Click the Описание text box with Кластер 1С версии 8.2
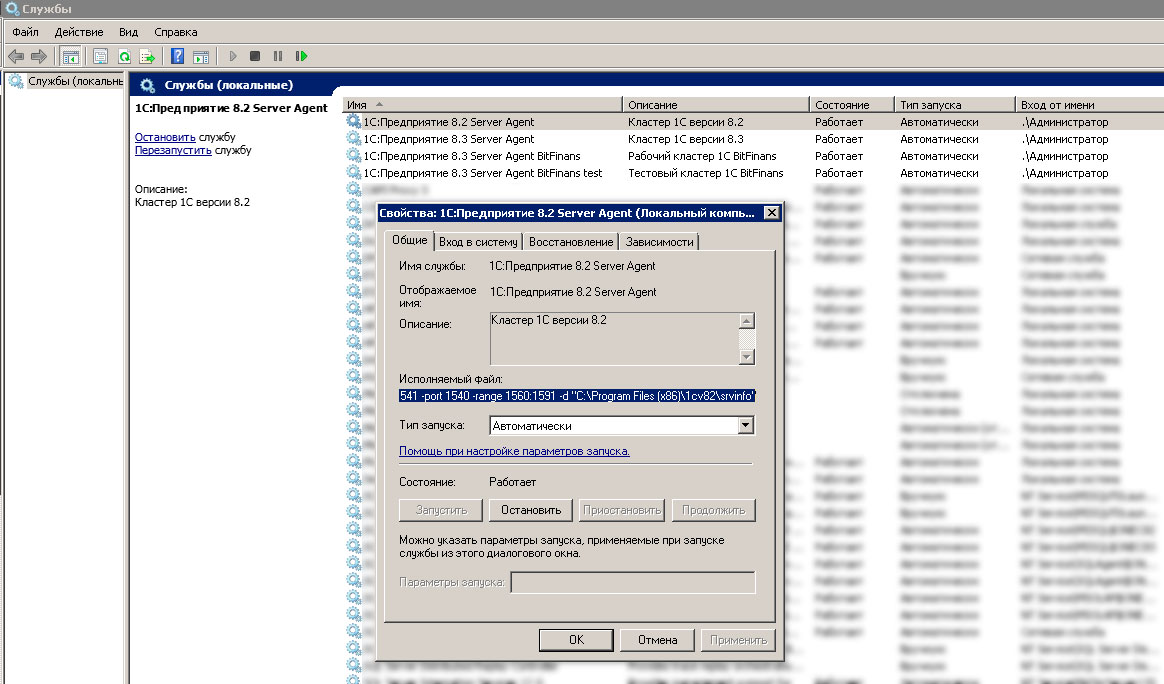Viewport: 1164px width, 684px height. click(614, 339)
